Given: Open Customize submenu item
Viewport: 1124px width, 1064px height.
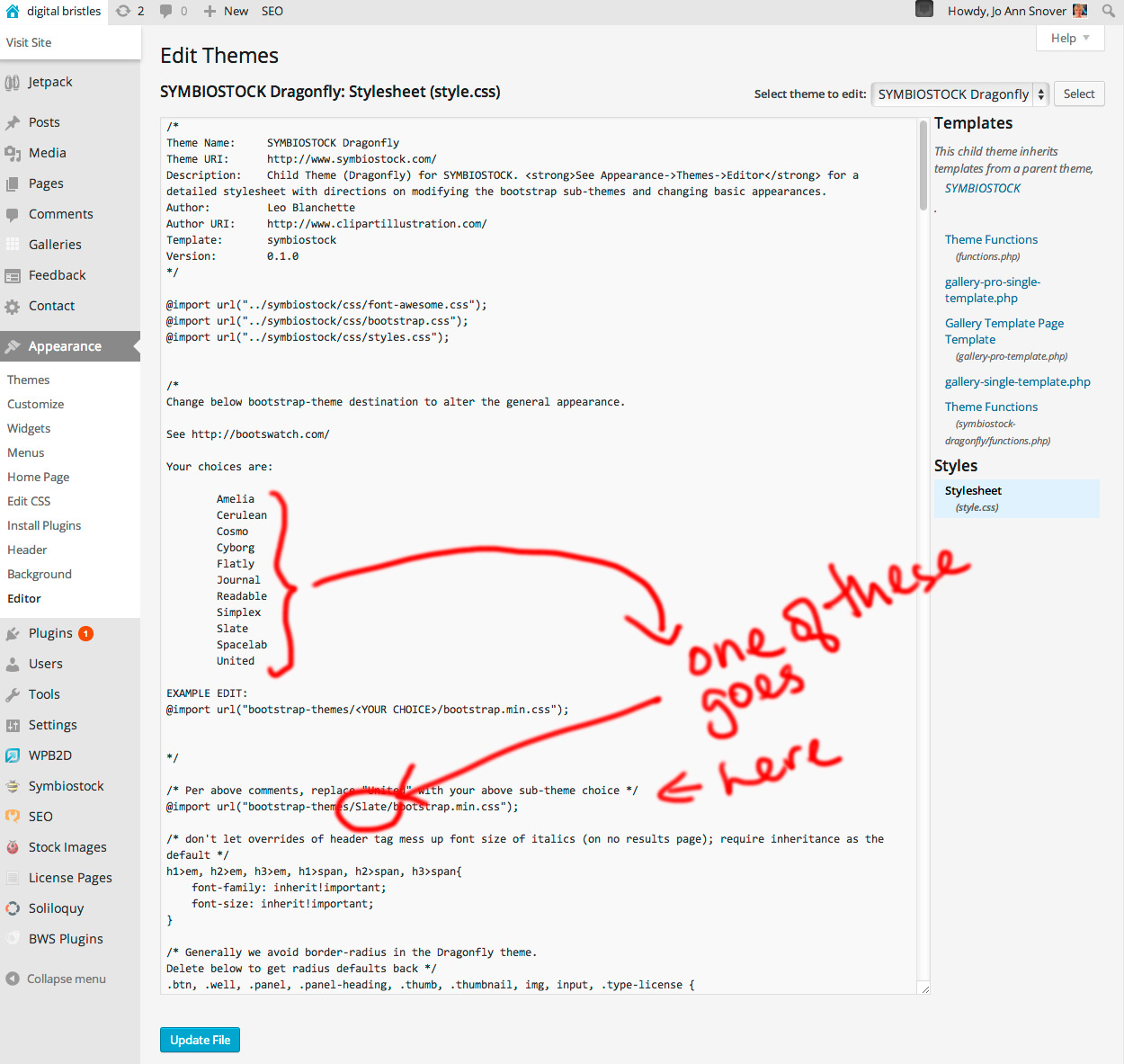Looking at the screenshot, I should coord(36,404).
